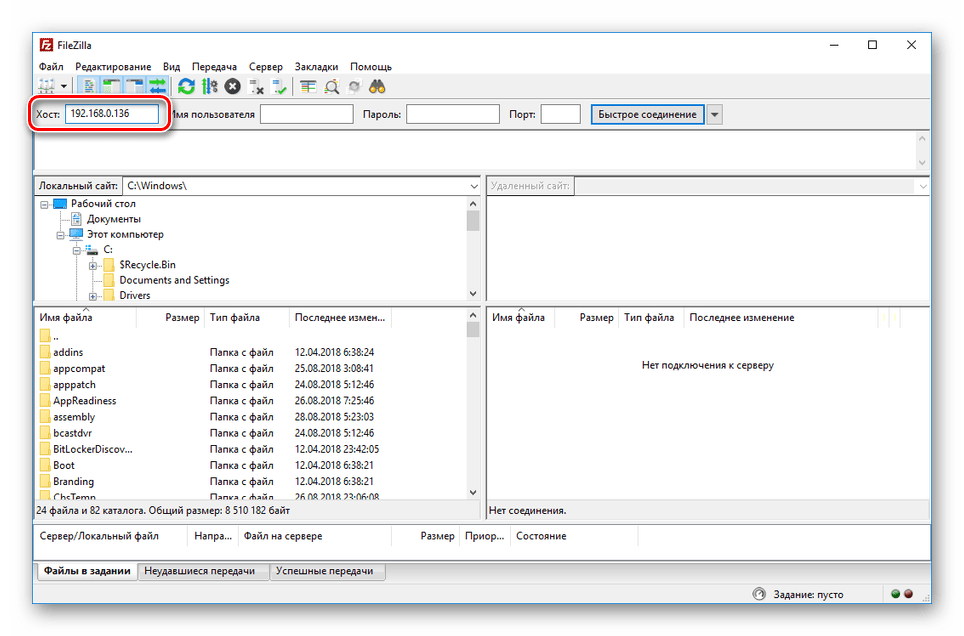Select the assembly folder
964x636 pixels.
click(74, 417)
